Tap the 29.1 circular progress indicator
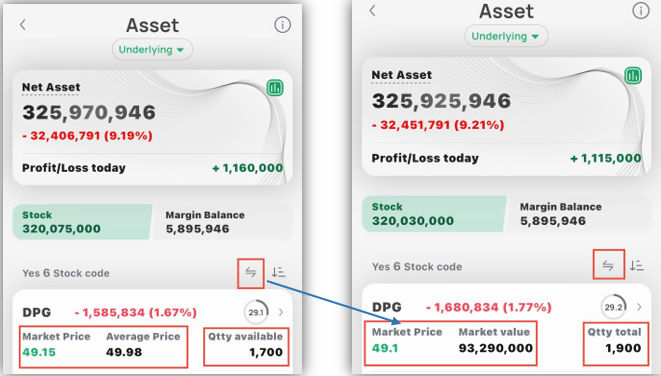This screenshot has width=661, height=376. pyautogui.click(x=256, y=312)
